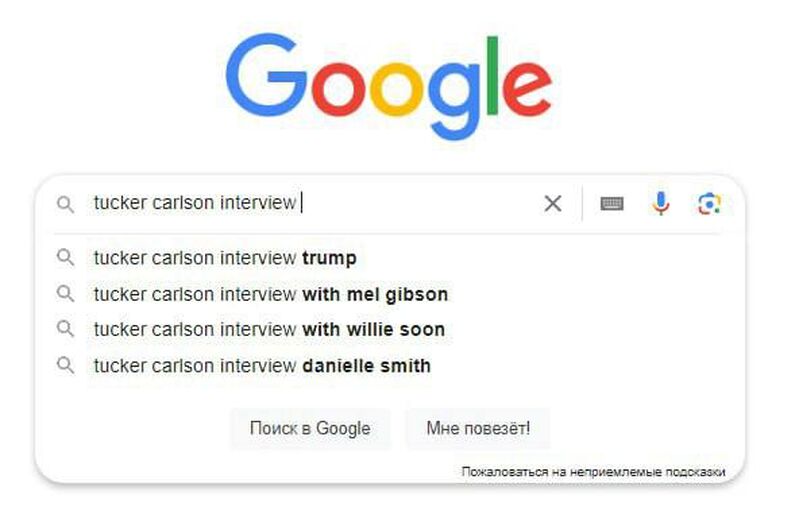Open the virtual keyboard input tool
Viewport: 799px width, 522px height.
[x=612, y=204]
